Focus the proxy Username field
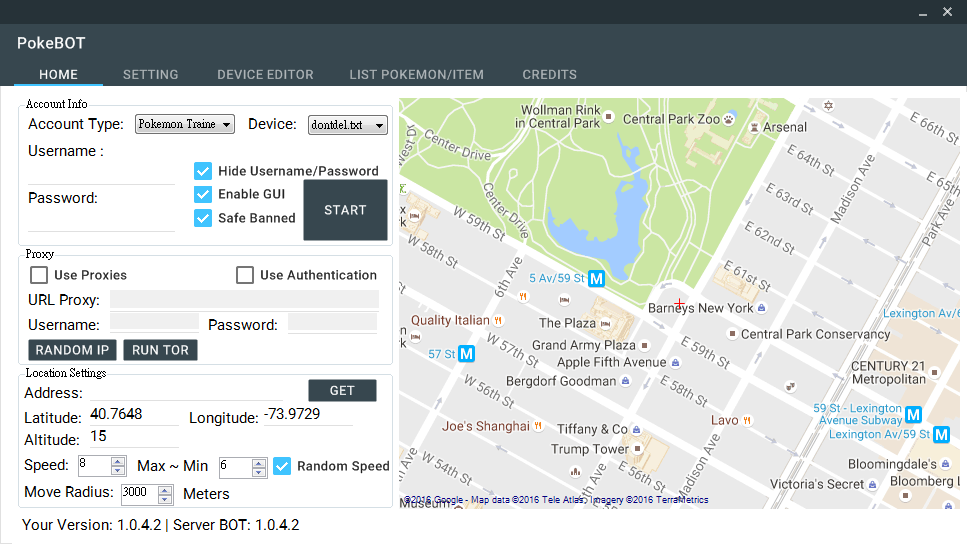This screenshot has height=544, width=967. 154,323
